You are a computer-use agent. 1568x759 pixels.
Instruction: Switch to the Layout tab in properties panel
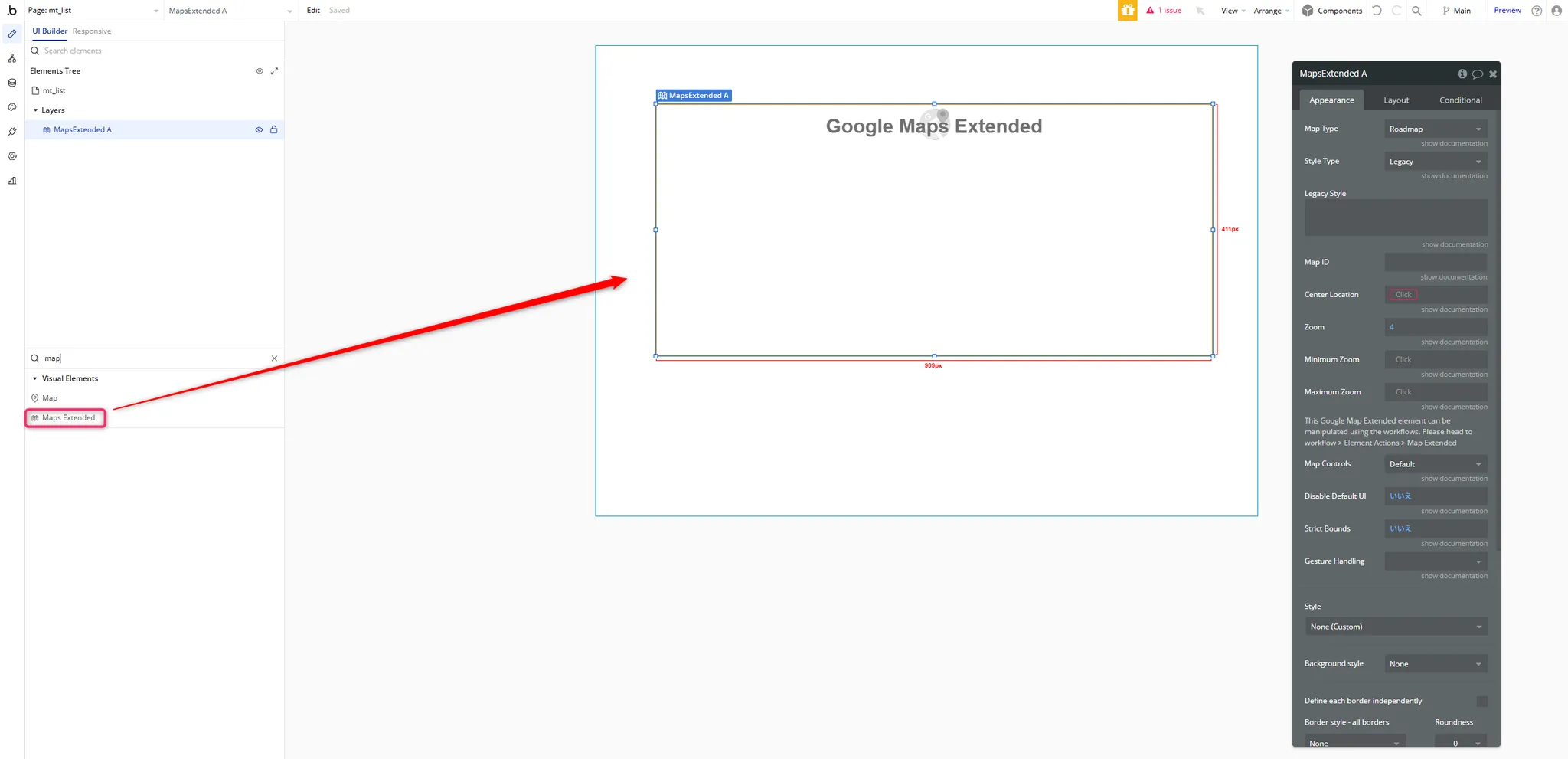[1395, 100]
